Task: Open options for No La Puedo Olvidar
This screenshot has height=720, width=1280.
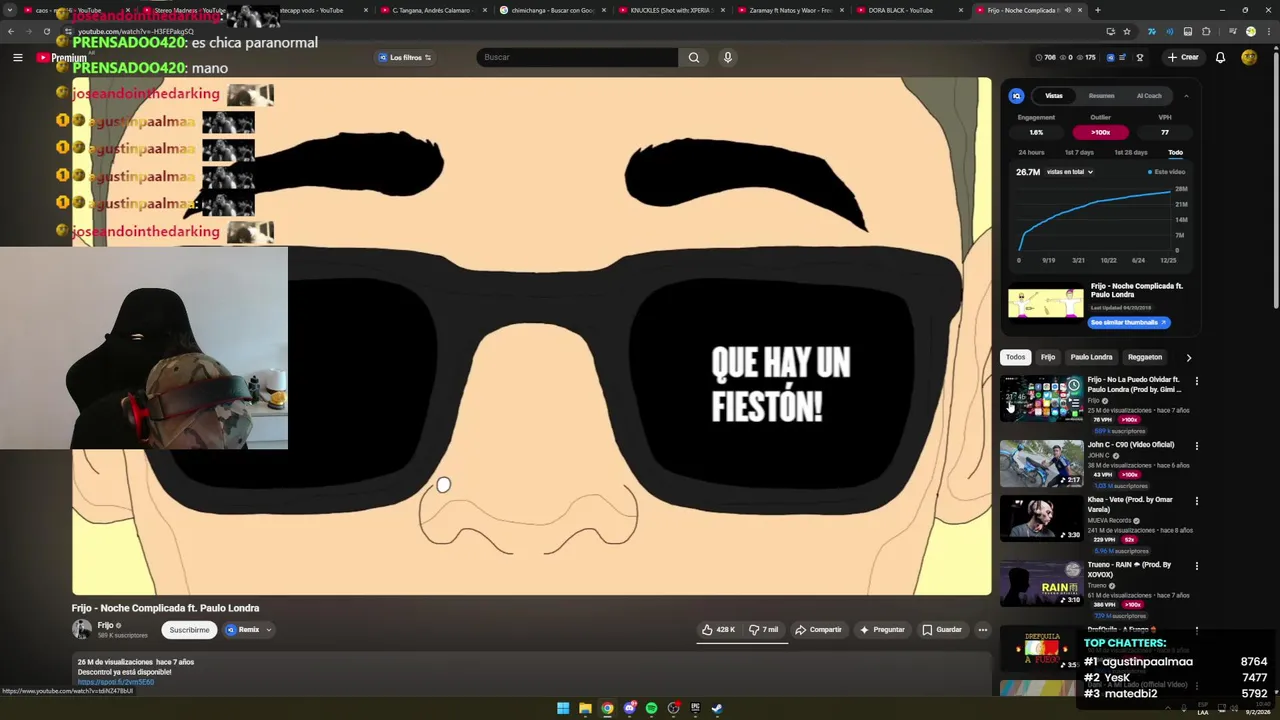Action: [x=1196, y=381]
